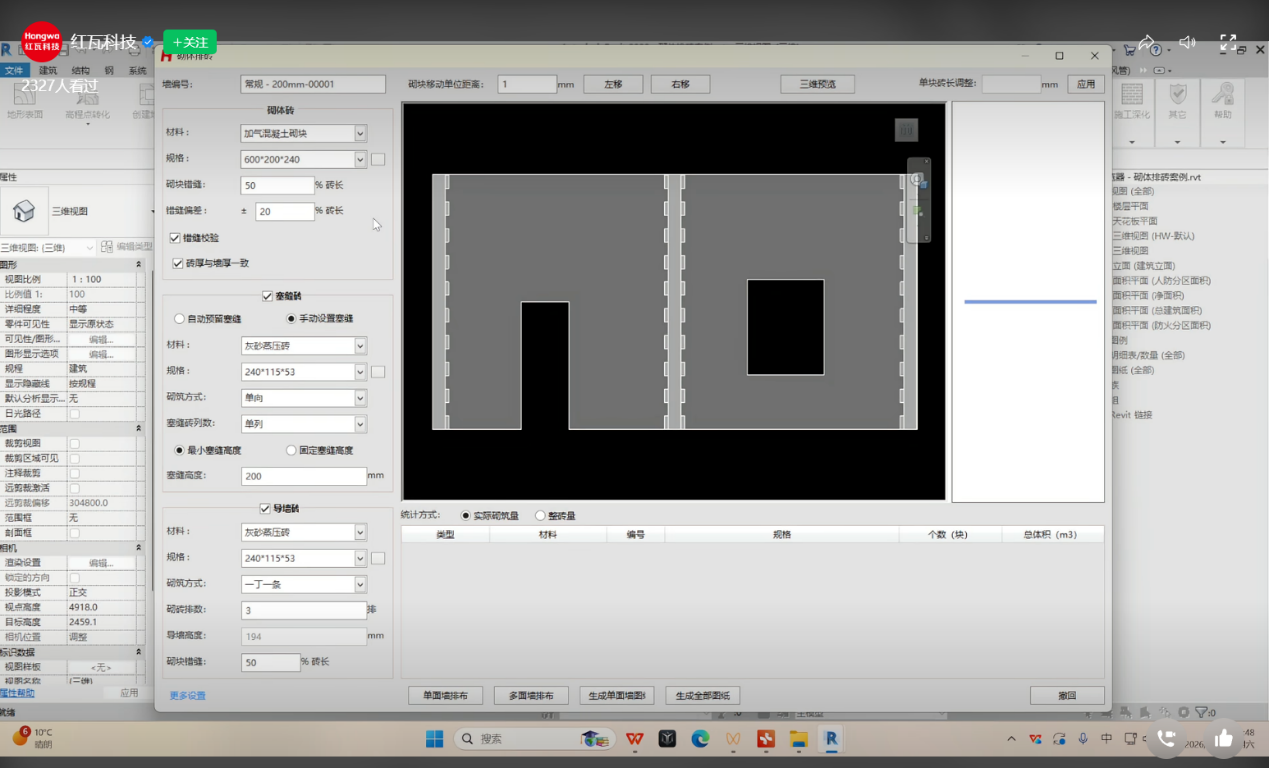Image resolution: width=1269 pixels, height=768 pixels.
Task: Click the steering wheel icon in navigation bar
Action: coord(917,180)
